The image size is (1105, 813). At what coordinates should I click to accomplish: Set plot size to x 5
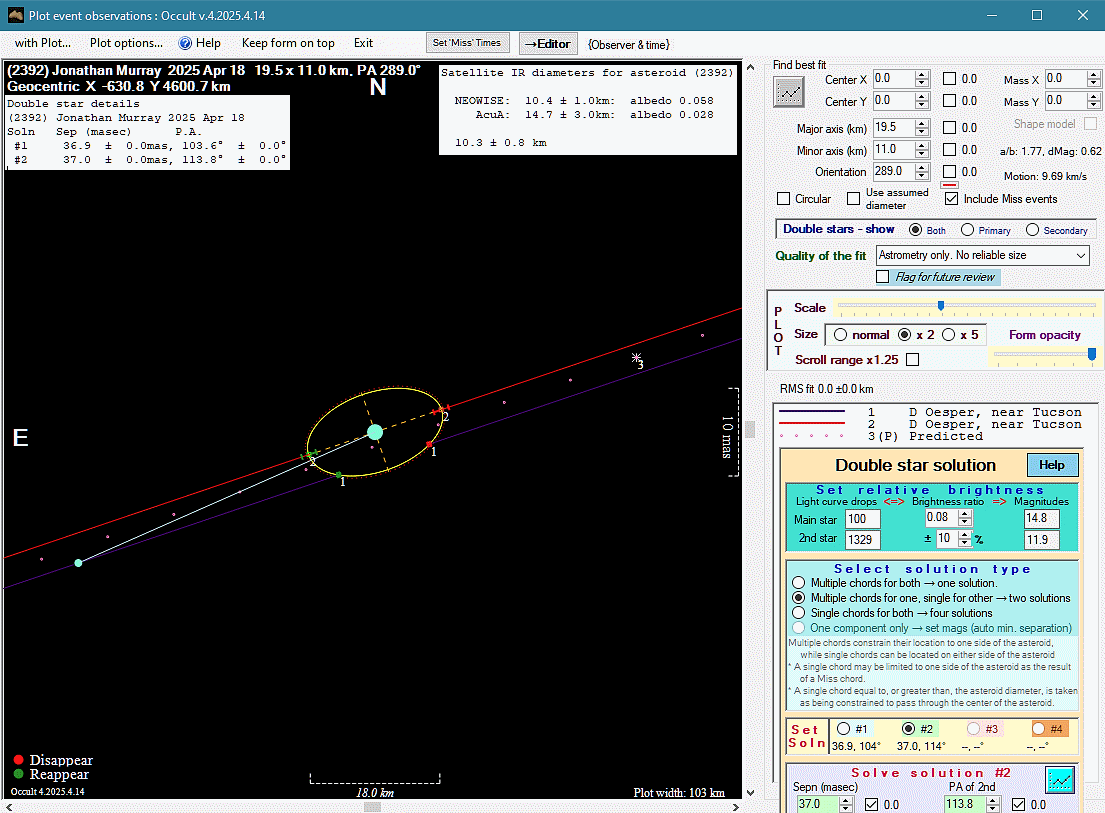pyautogui.click(x=949, y=335)
